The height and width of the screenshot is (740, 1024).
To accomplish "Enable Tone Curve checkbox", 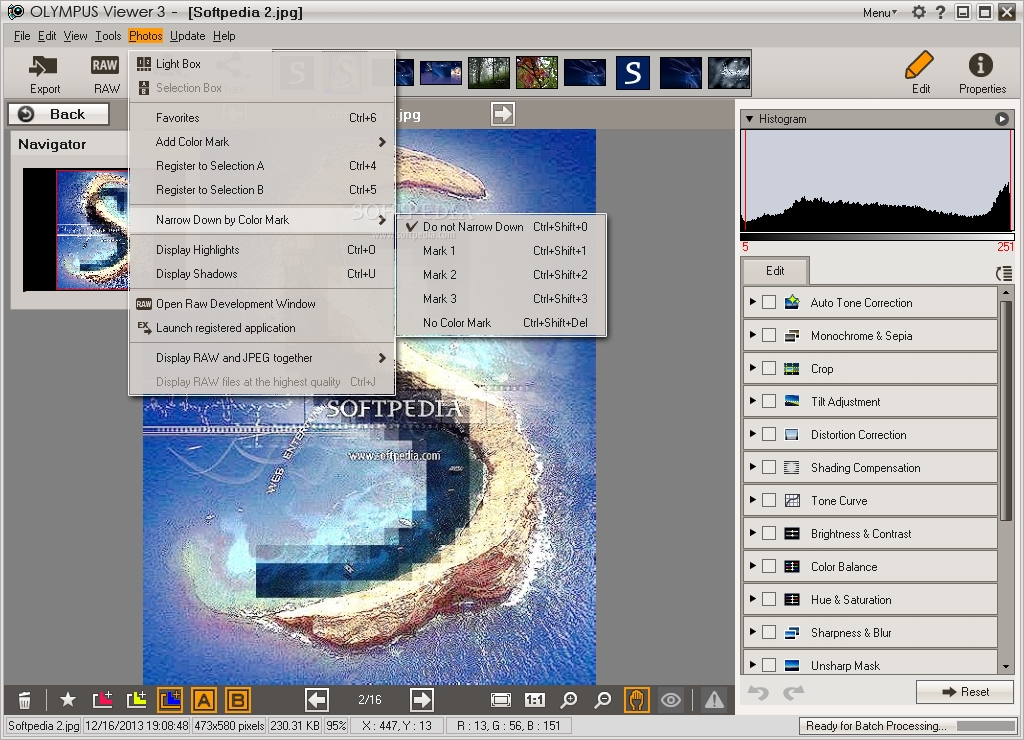I will [x=769, y=500].
